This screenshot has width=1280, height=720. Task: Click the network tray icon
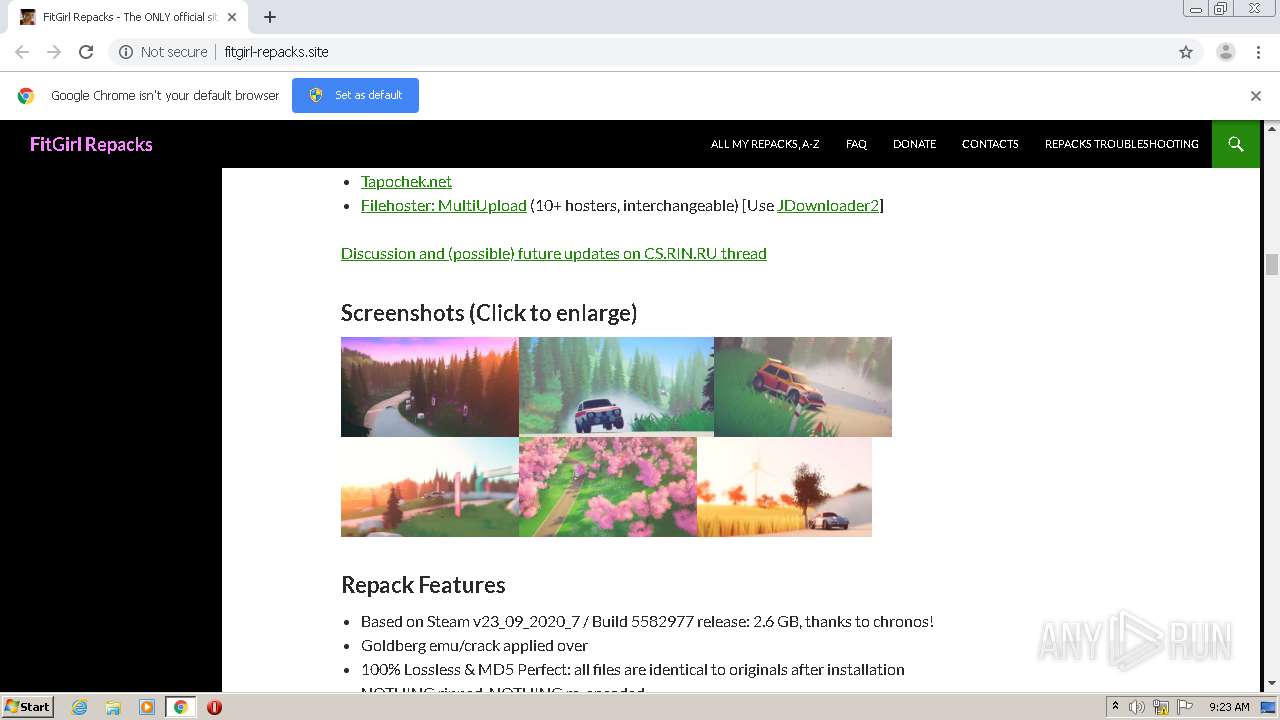tap(1161, 707)
